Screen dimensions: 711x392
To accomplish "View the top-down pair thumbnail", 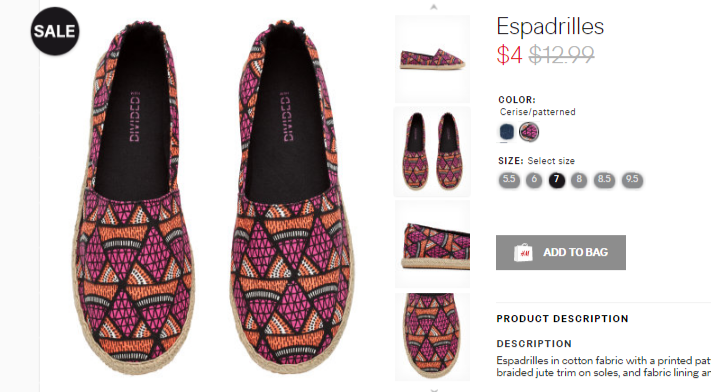I will click(x=432, y=152).
